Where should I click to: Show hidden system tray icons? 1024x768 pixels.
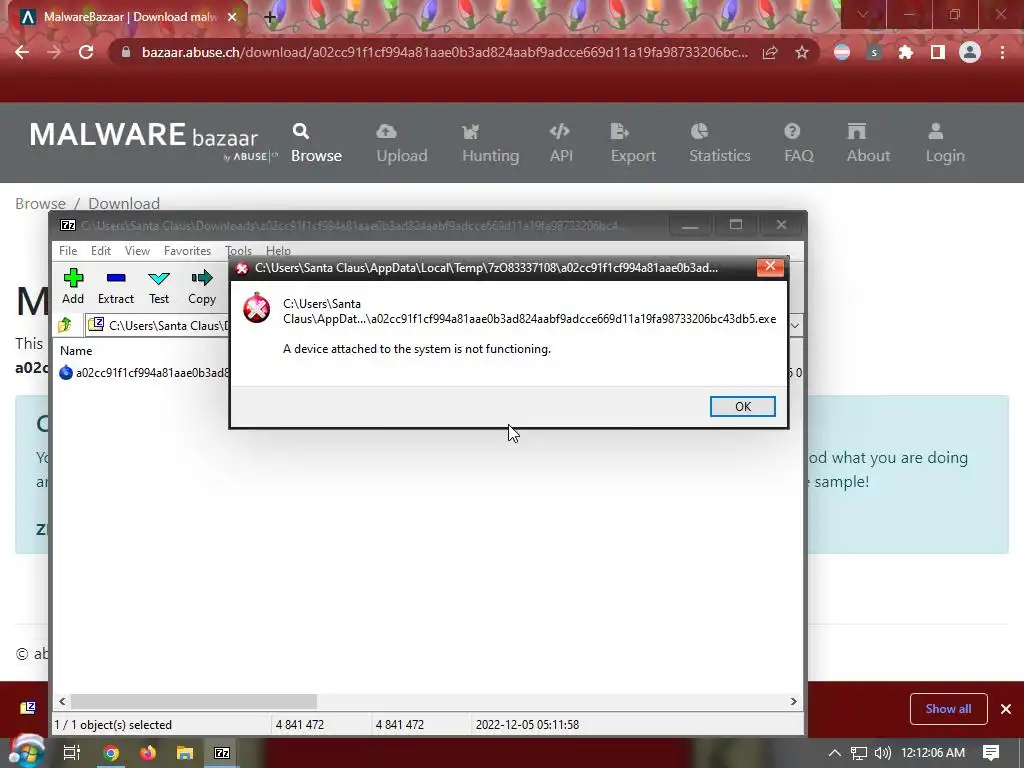click(x=834, y=753)
